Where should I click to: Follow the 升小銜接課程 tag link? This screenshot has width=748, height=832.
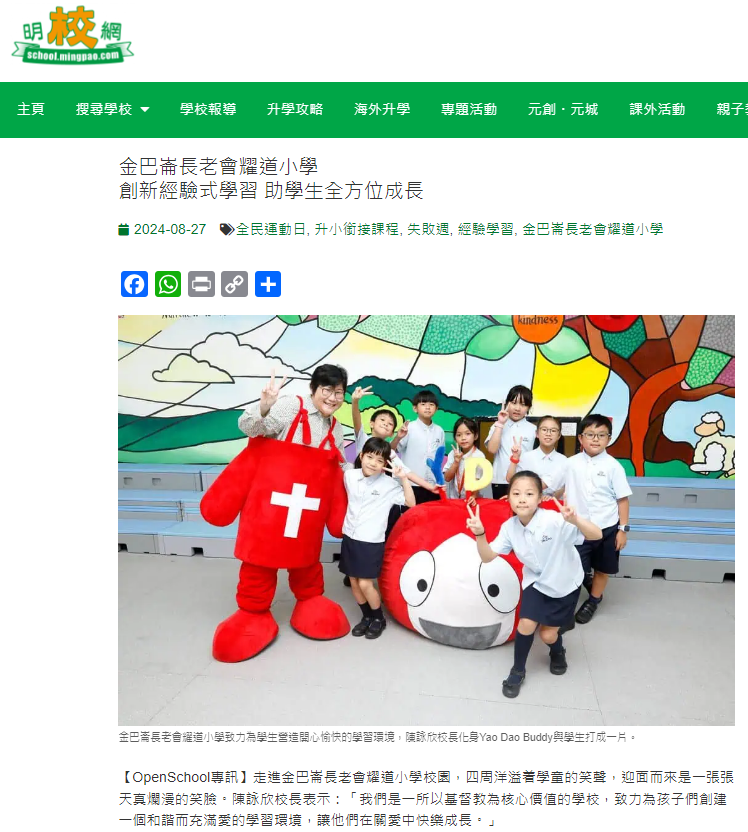[x=356, y=229]
